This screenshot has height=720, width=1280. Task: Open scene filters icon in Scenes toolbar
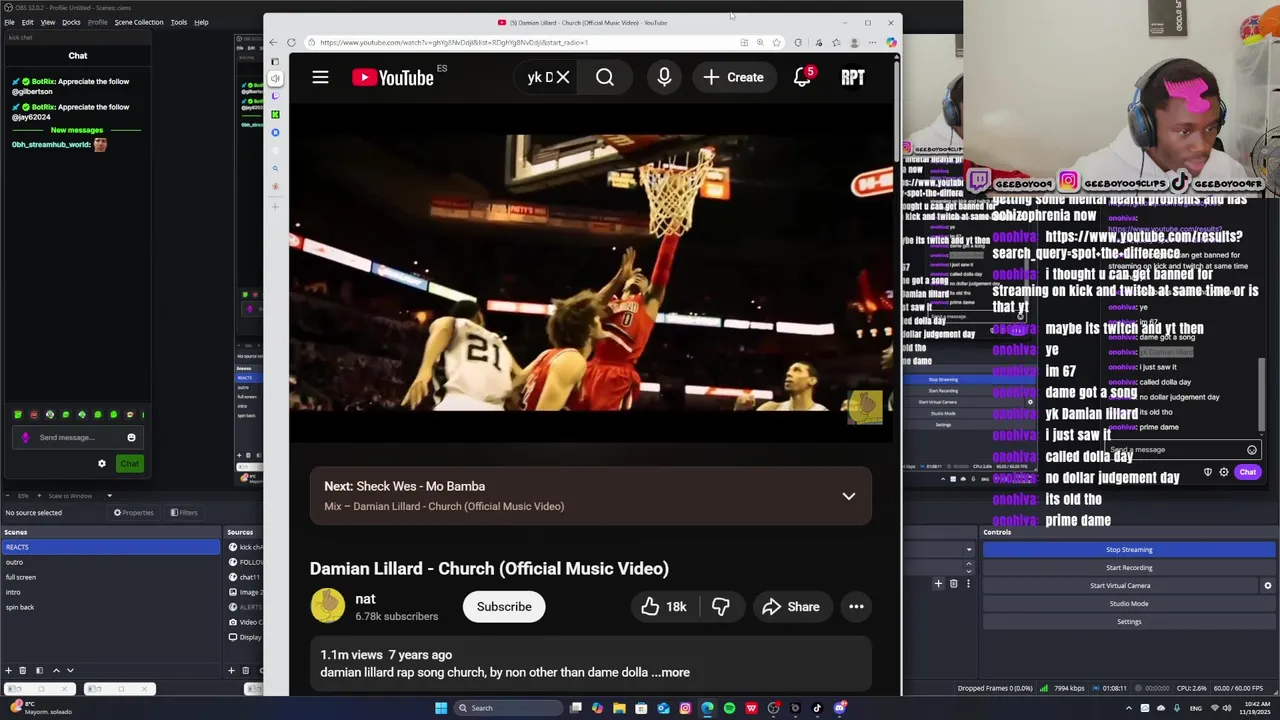pyautogui.click(x=39, y=670)
